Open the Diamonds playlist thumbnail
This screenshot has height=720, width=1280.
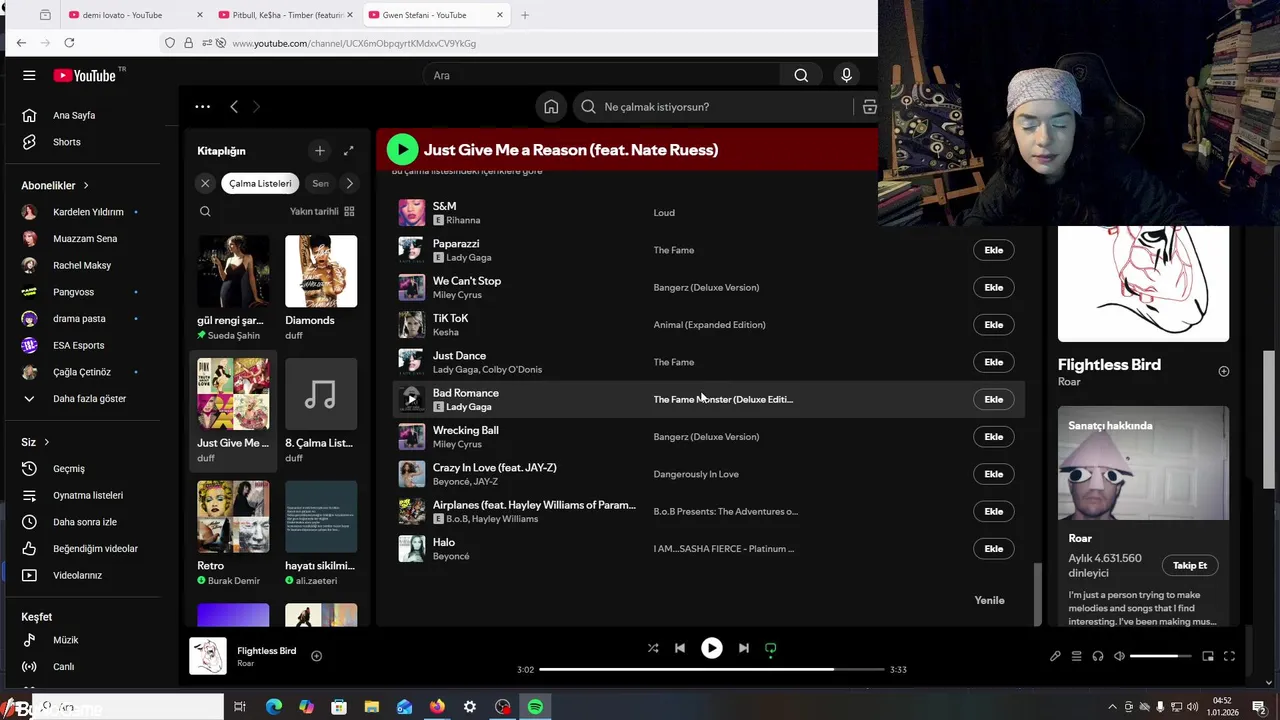coord(321,271)
